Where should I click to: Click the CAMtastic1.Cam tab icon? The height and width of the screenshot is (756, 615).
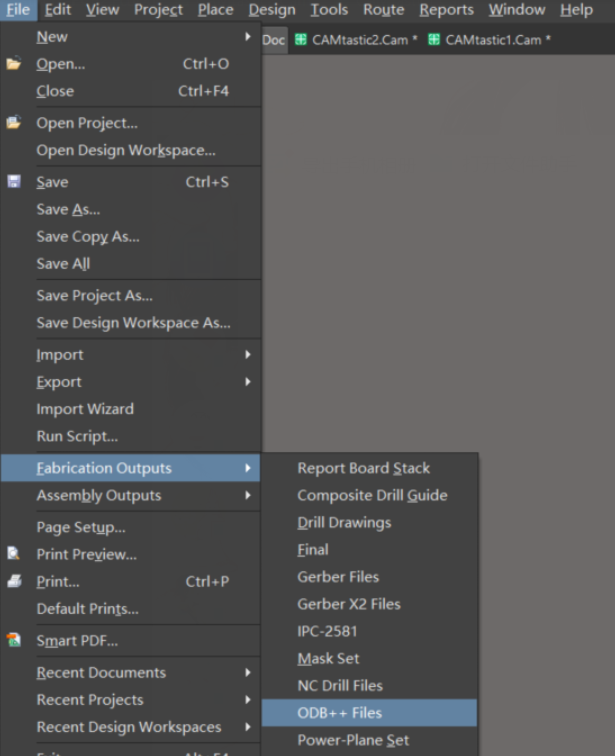coord(434,39)
